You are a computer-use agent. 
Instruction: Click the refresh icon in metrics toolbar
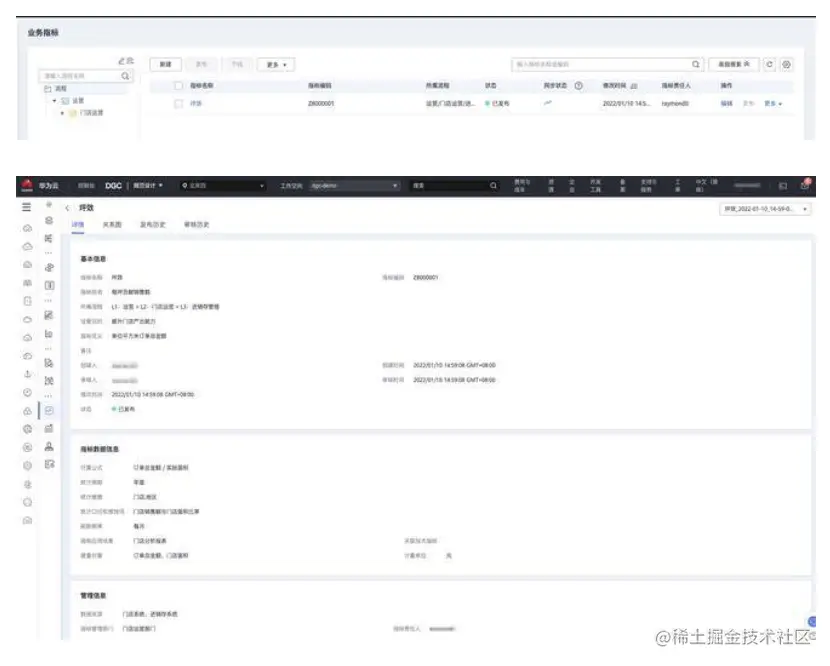769,65
